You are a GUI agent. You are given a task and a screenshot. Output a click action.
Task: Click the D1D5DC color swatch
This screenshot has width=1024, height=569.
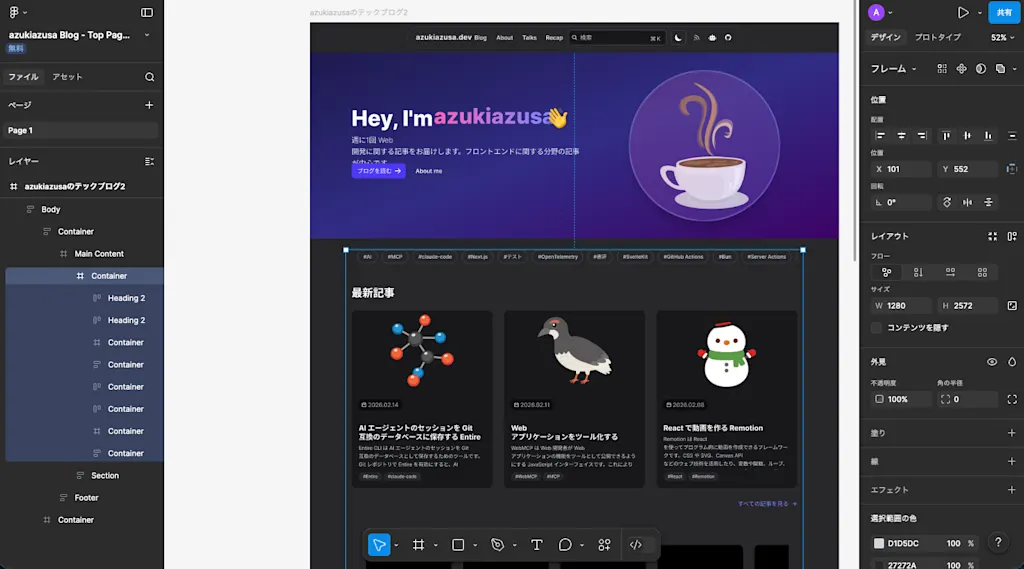pos(879,544)
